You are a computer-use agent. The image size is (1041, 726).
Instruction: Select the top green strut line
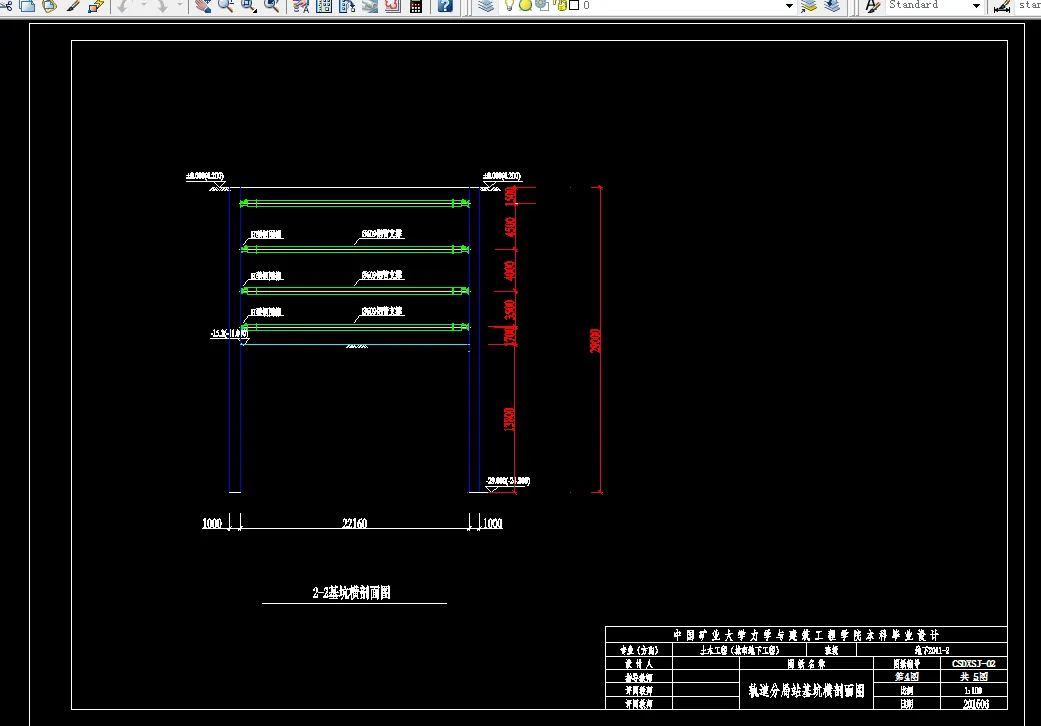(x=355, y=203)
